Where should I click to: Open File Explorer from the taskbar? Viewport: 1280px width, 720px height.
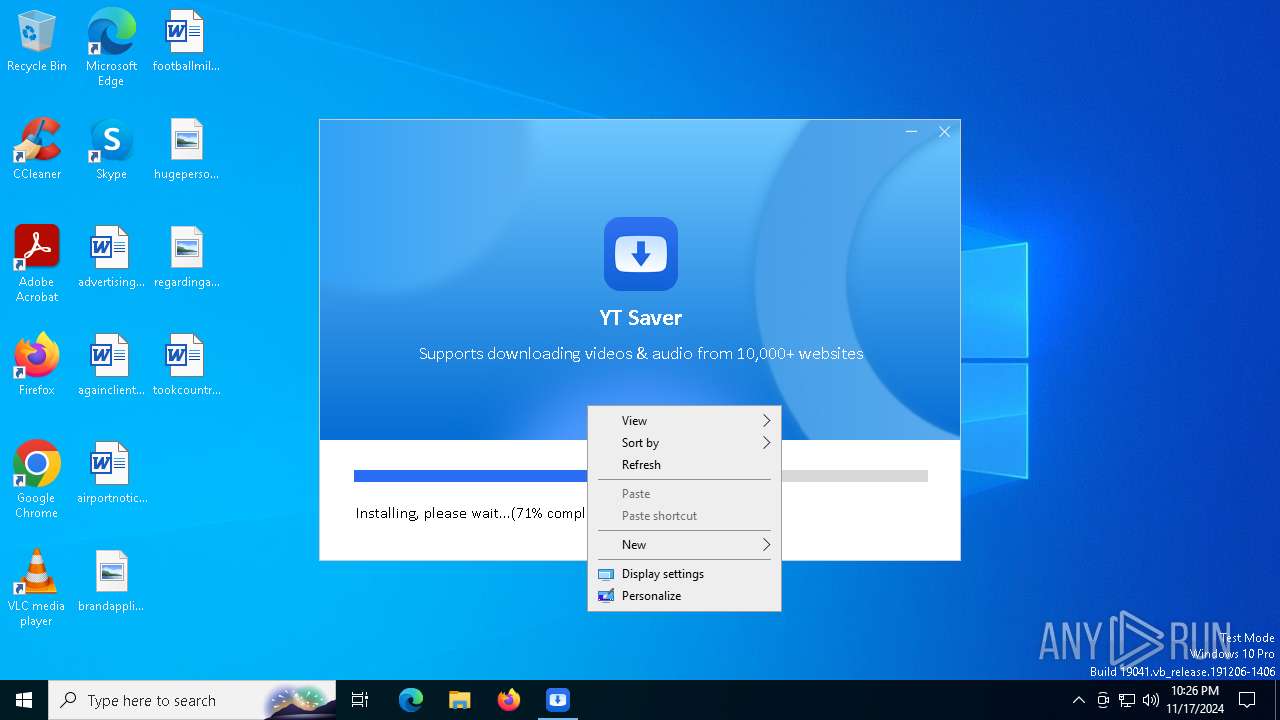(x=459, y=700)
